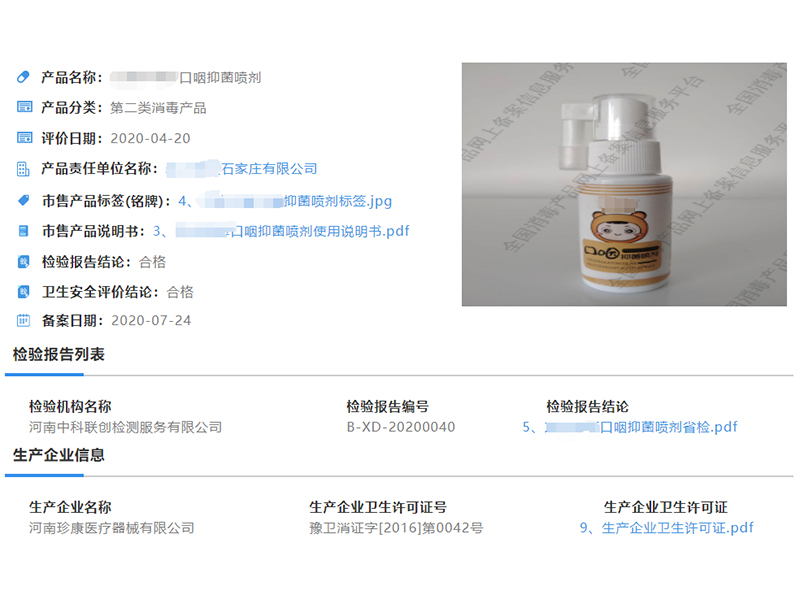Click the product category icon
Image resolution: width=800 pixels, height=600 pixels.
pos(24,107)
